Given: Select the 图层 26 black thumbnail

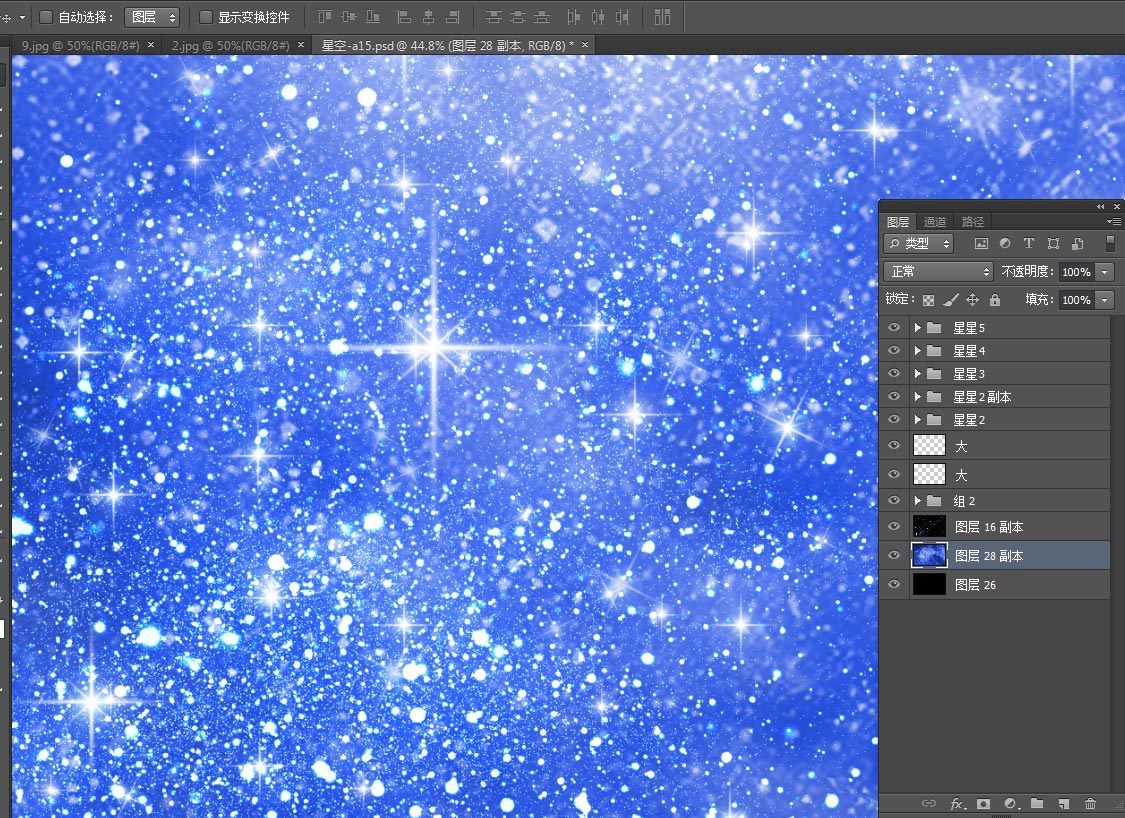Looking at the screenshot, I should 929,584.
